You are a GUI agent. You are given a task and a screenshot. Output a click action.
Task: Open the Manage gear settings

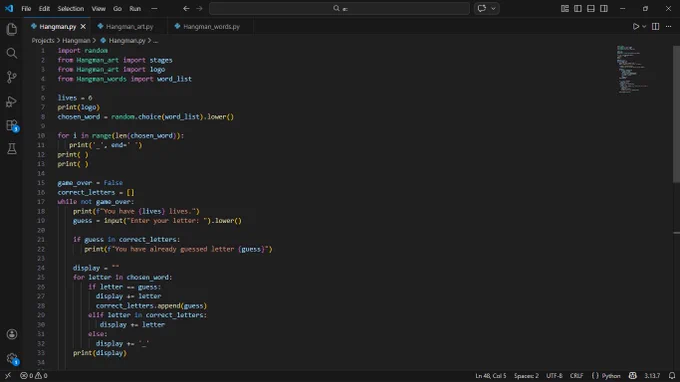(12, 358)
